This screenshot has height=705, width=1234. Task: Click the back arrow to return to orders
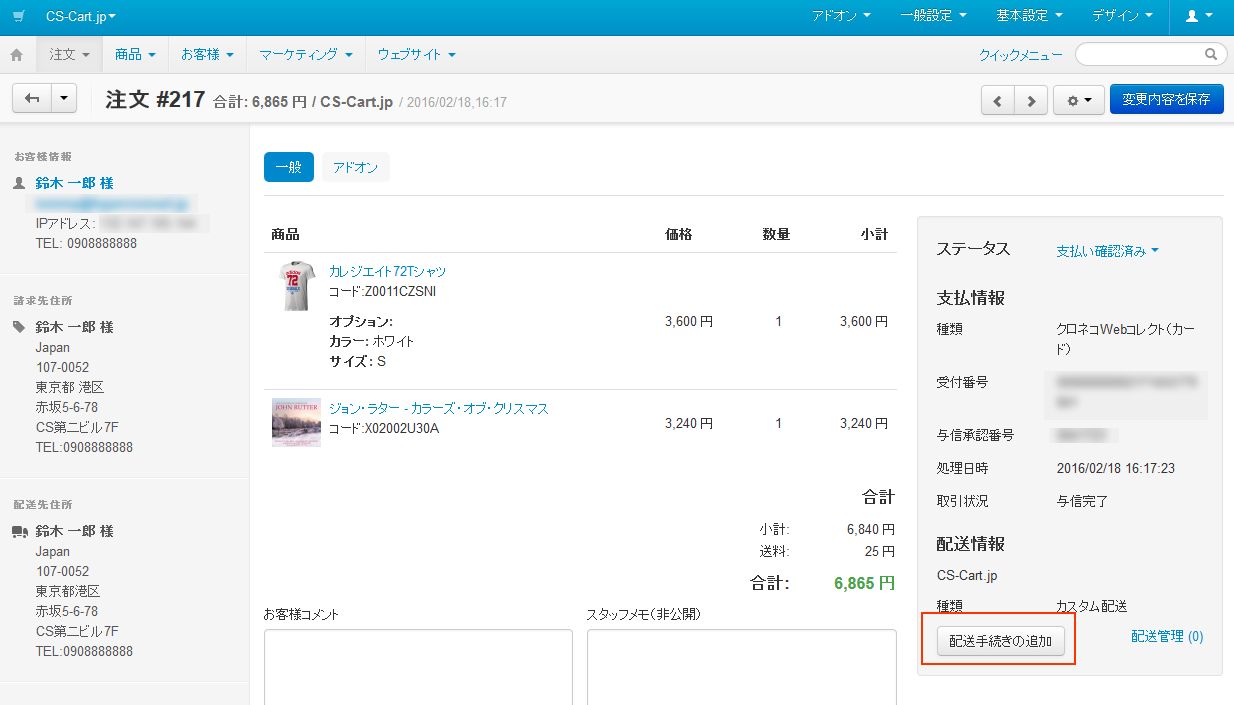(x=33, y=98)
